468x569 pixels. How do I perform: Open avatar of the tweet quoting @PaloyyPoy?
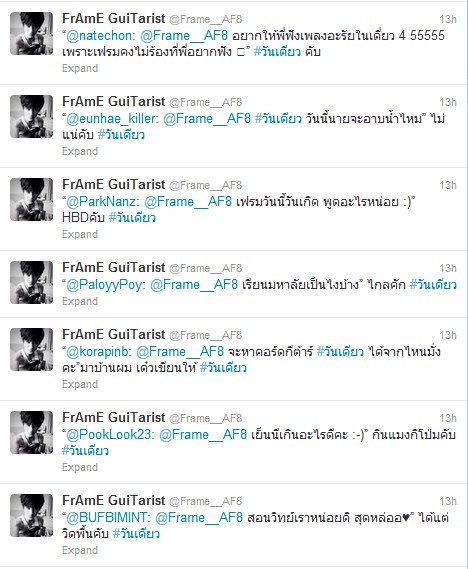(32, 282)
